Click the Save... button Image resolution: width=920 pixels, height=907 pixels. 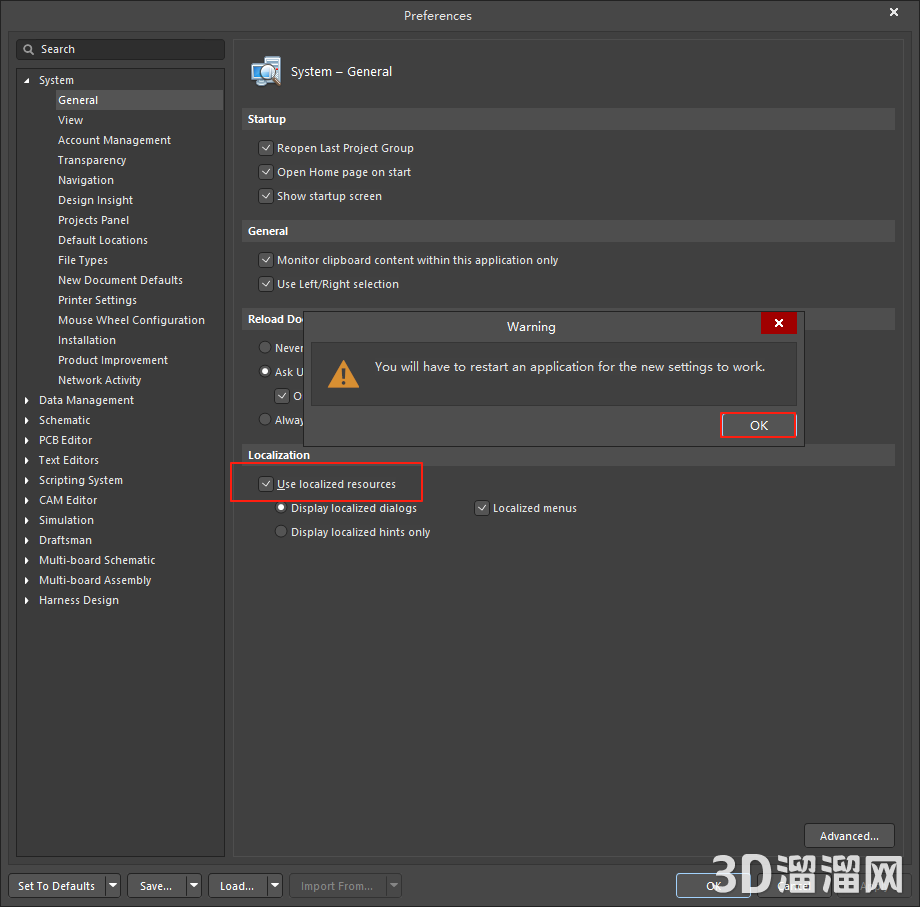157,885
